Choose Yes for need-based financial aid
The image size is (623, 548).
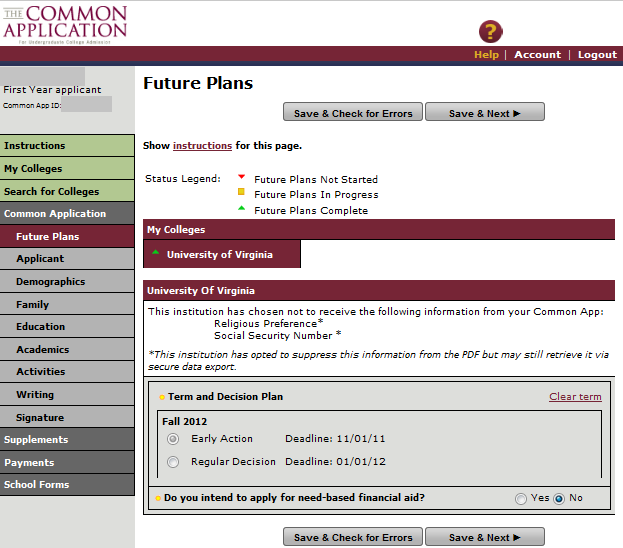tap(520, 498)
